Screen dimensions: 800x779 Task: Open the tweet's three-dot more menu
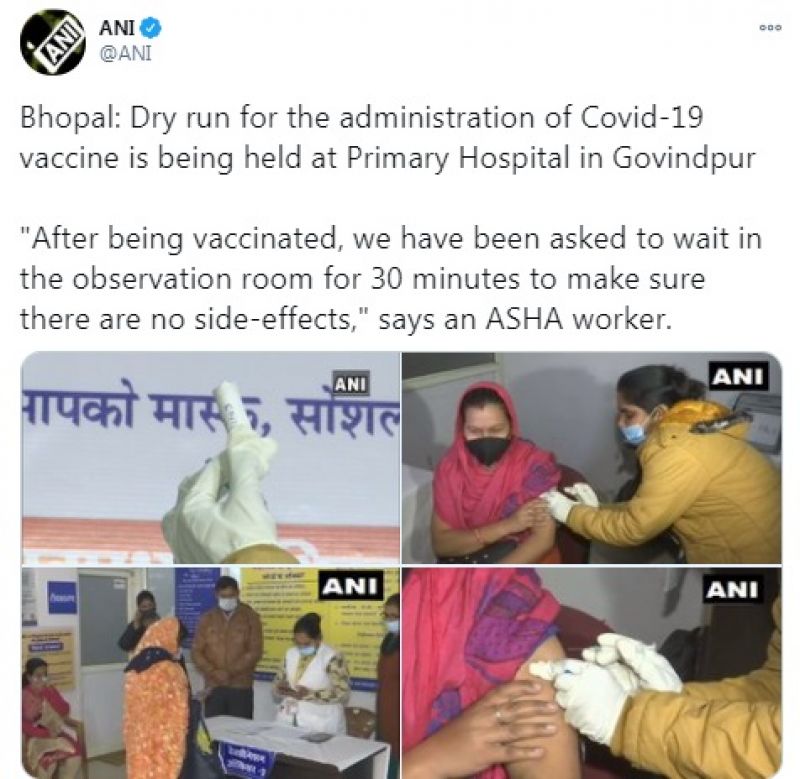pyautogui.click(x=770, y=28)
